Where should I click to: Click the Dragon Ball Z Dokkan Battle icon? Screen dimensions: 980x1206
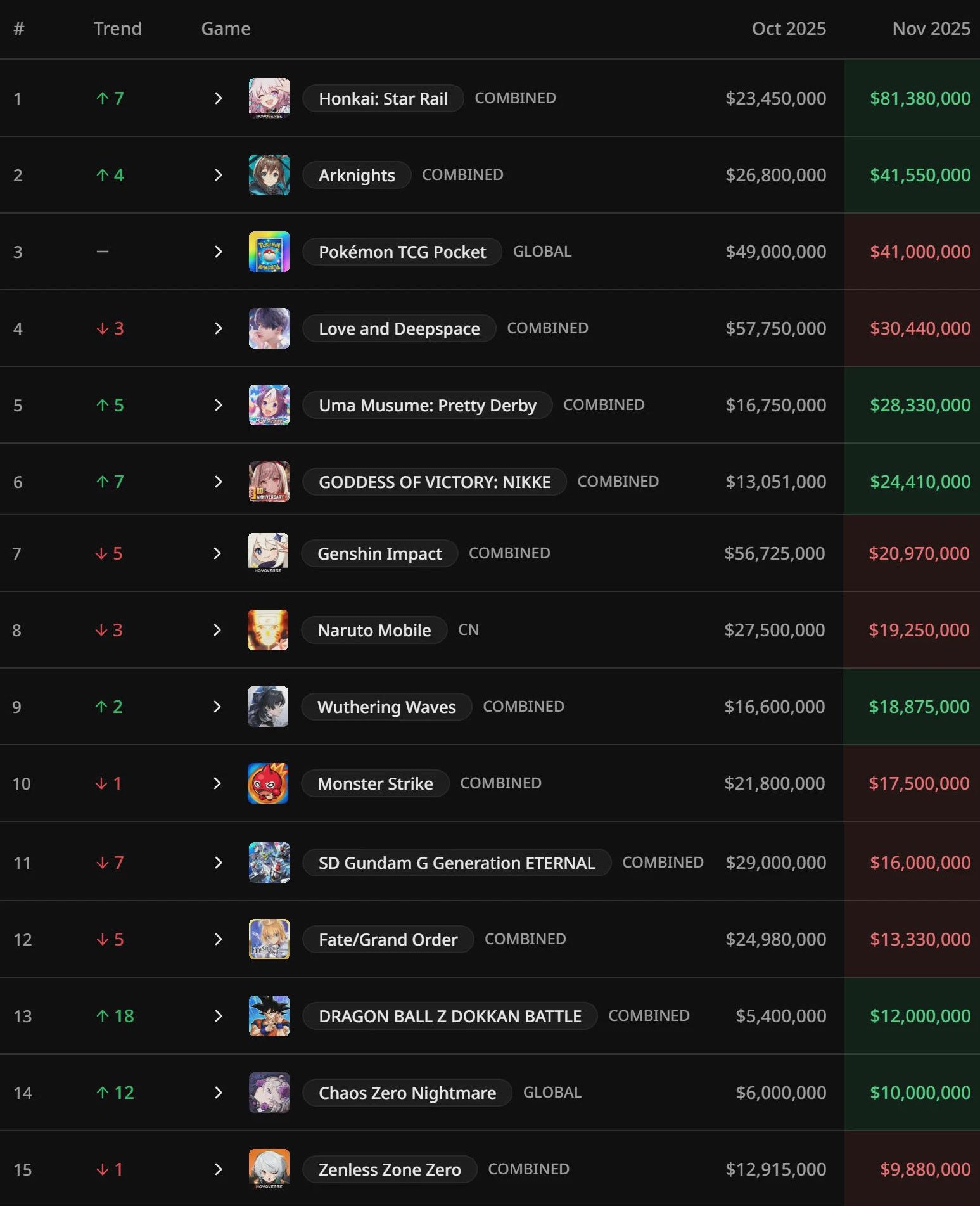coord(269,1016)
